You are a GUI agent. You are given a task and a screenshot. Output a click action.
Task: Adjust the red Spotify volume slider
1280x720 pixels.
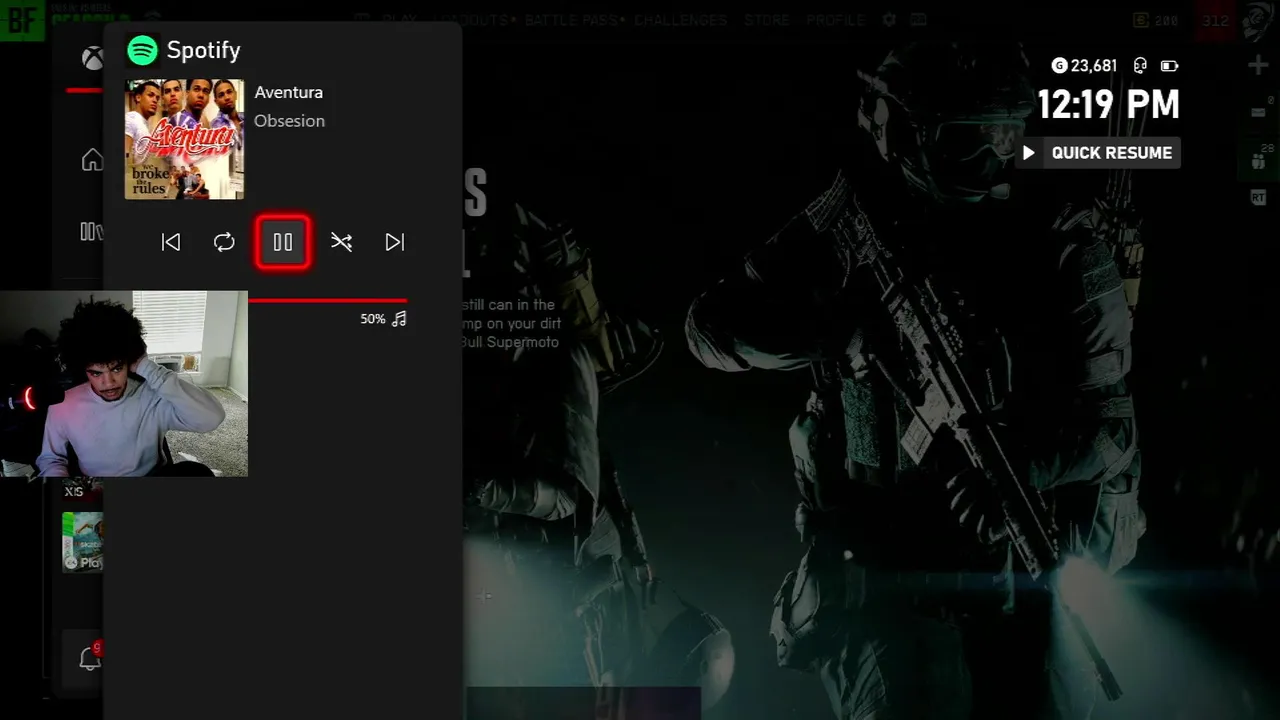point(327,299)
